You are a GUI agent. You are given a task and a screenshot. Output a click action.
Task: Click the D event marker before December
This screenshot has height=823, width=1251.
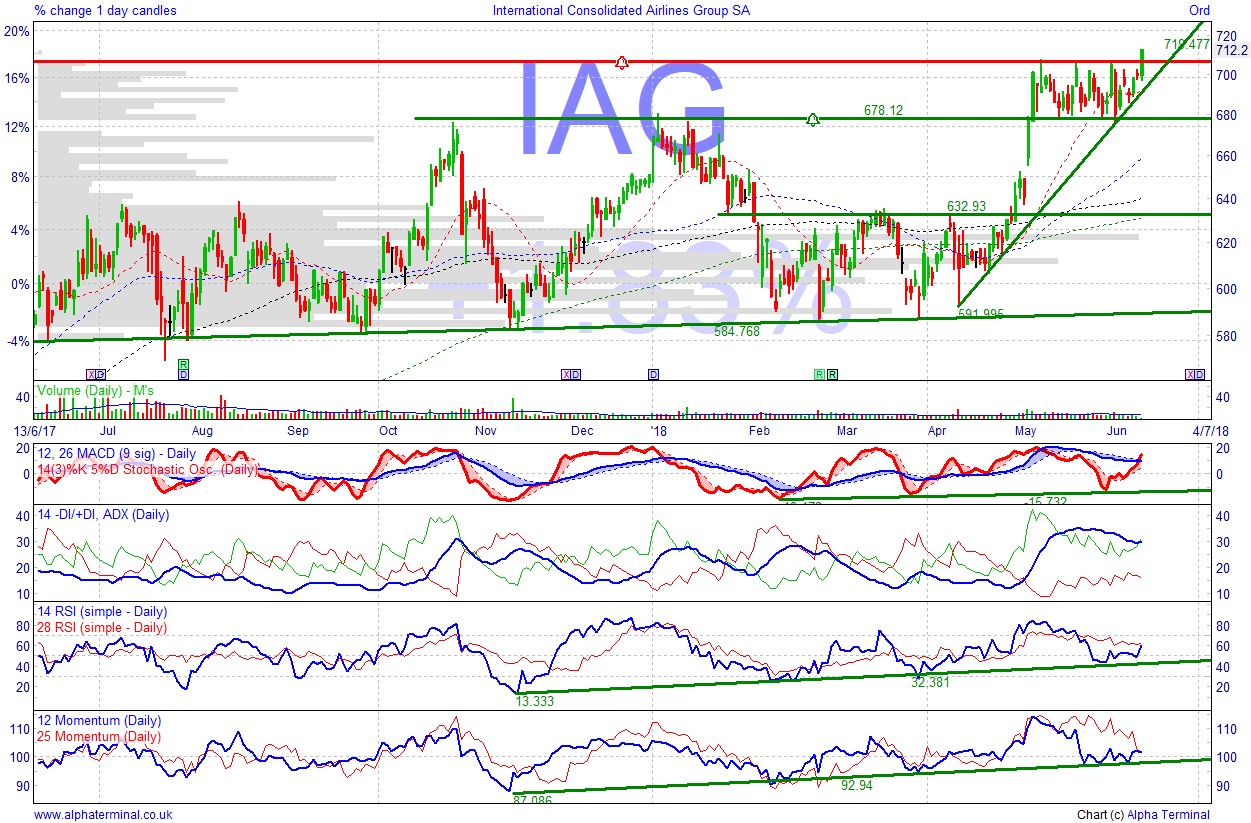click(576, 374)
